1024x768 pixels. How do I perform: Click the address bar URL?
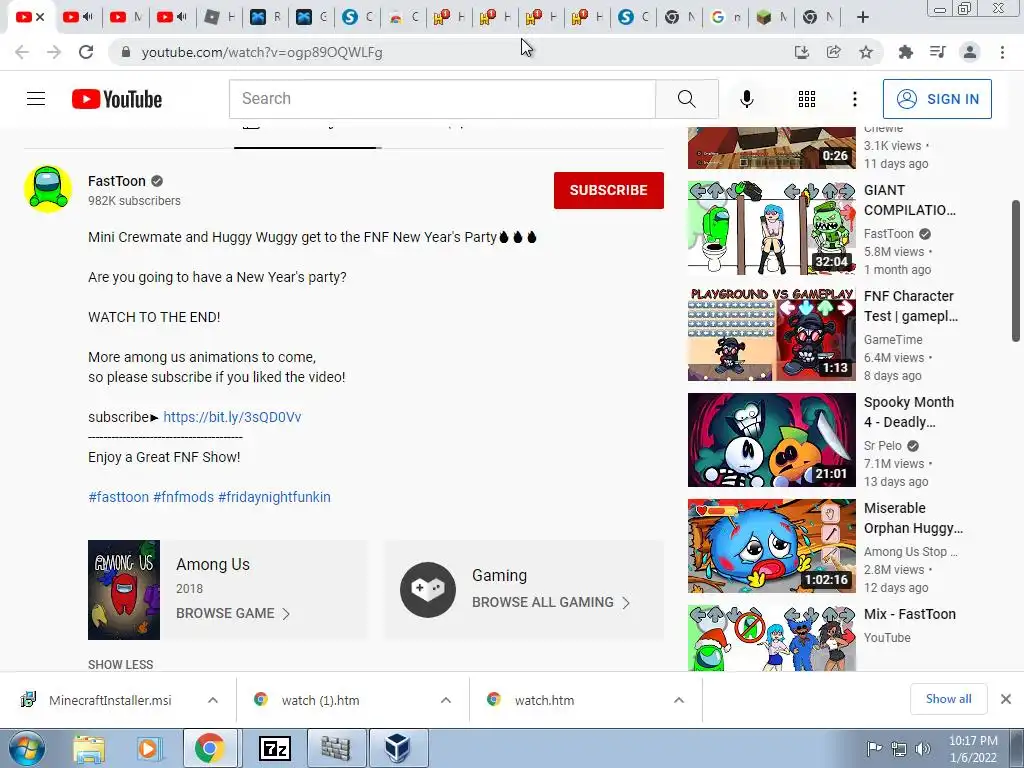point(262,52)
